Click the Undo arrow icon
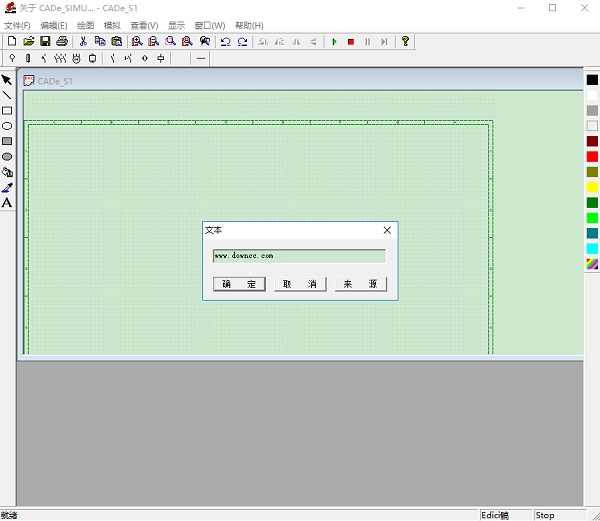 [225, 41]
